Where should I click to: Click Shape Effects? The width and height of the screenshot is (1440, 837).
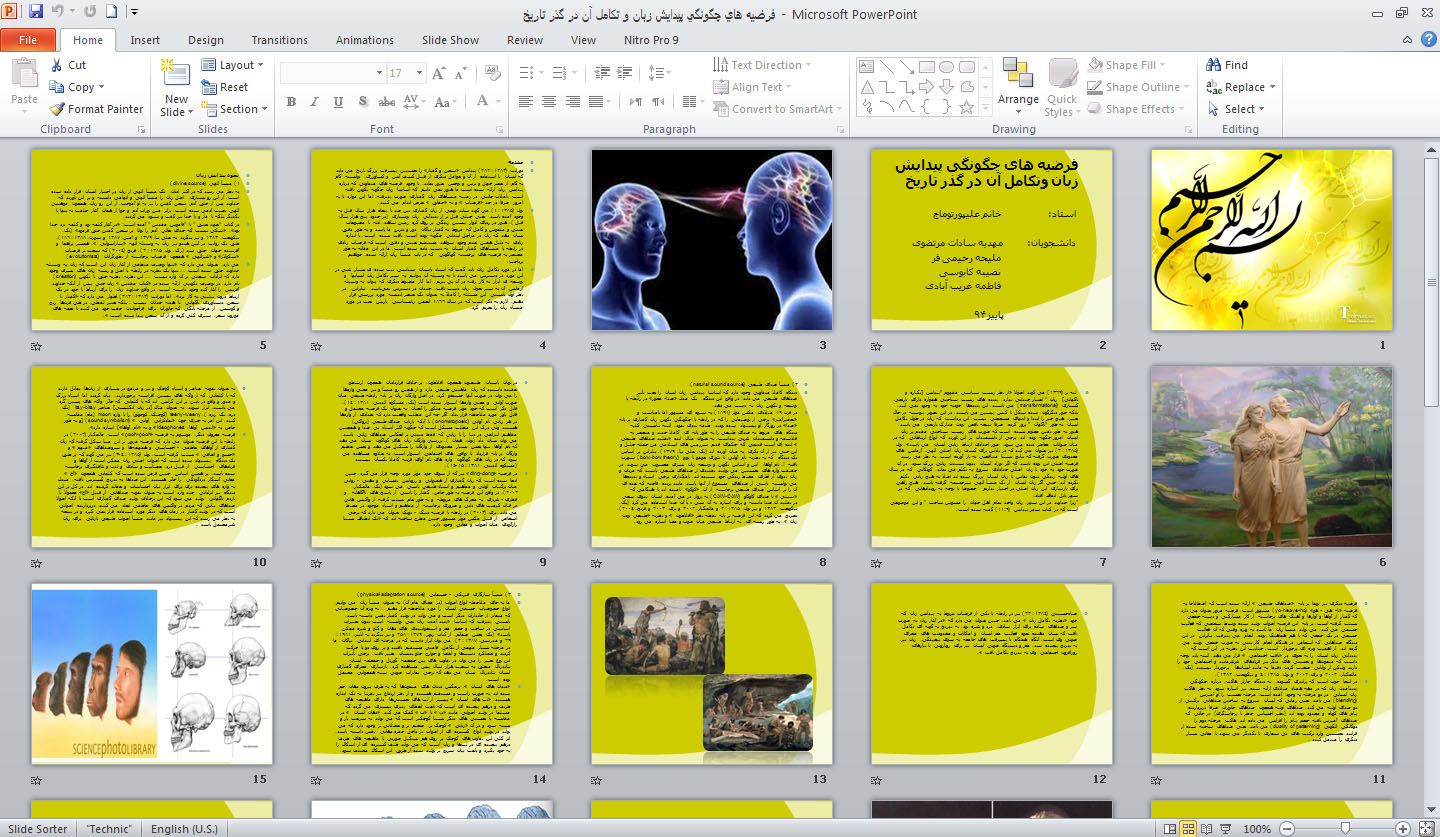(1136, 109)
